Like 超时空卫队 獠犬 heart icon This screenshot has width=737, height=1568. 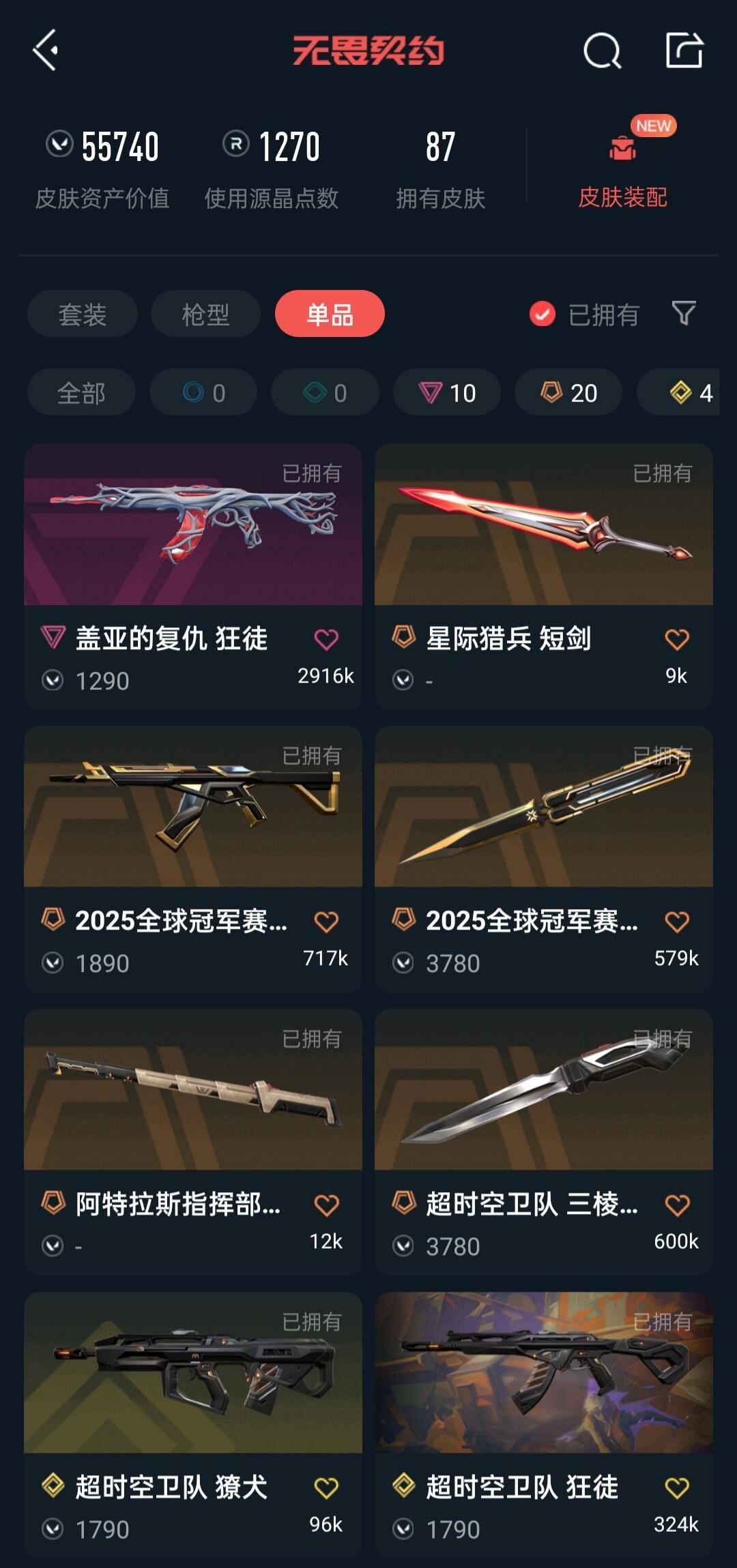click(x=326, y=1488)
